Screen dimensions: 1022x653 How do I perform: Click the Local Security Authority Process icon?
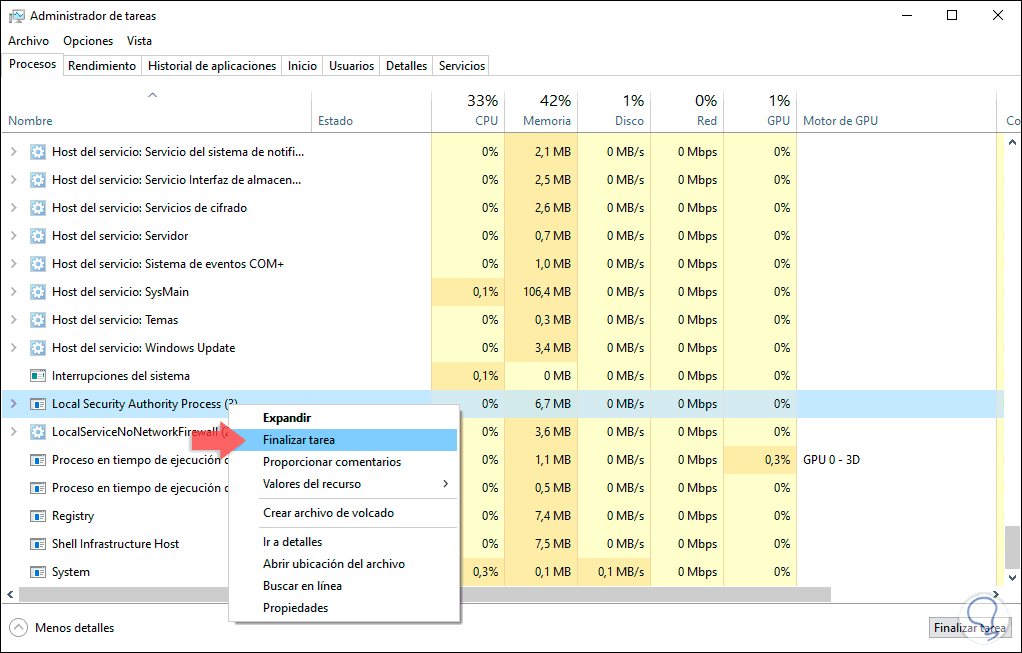pos(38,404)
